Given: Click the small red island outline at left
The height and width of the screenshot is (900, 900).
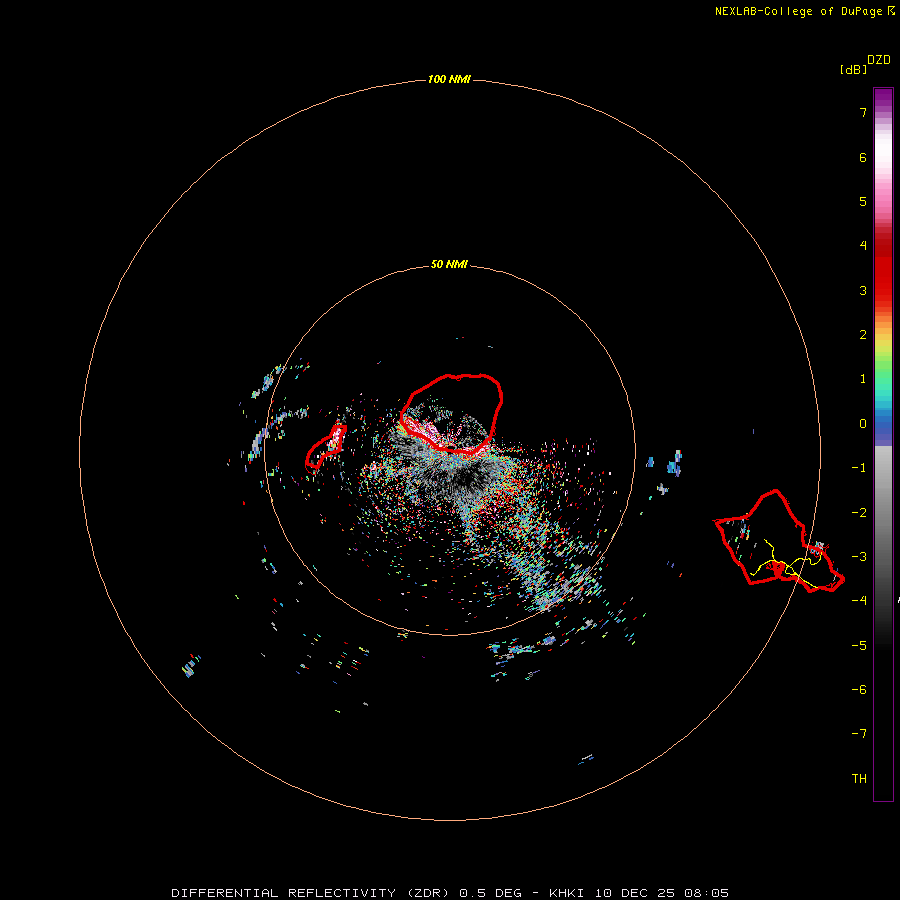Looking at the screenshot, I should pyautogui.click(x=325, y=447).
